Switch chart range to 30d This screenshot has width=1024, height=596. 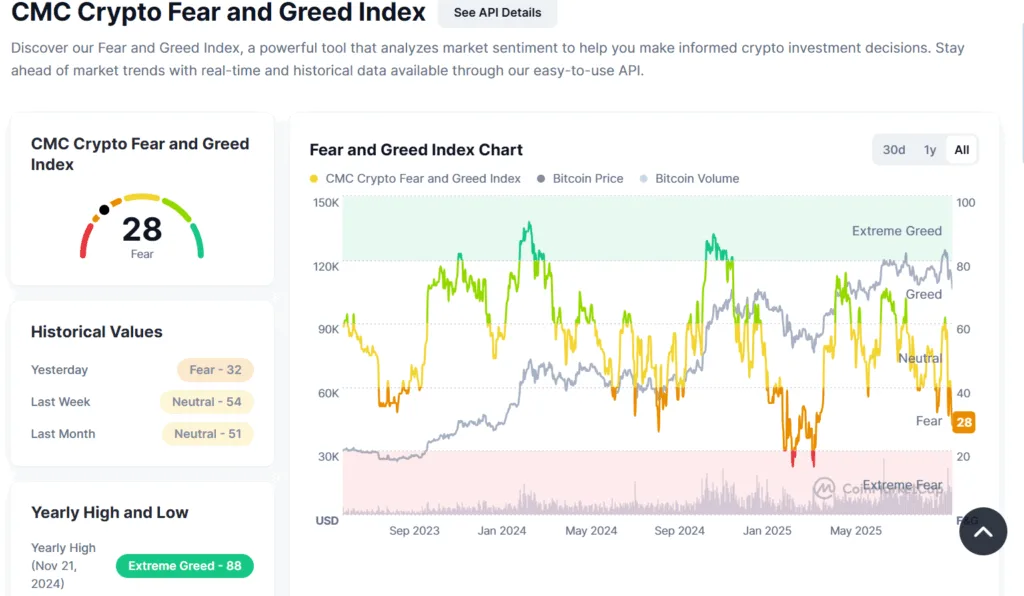coord(893,149)
